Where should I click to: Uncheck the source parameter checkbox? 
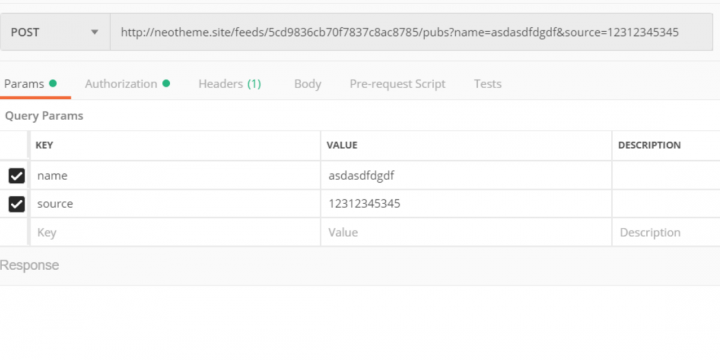[x=17, y=204]
